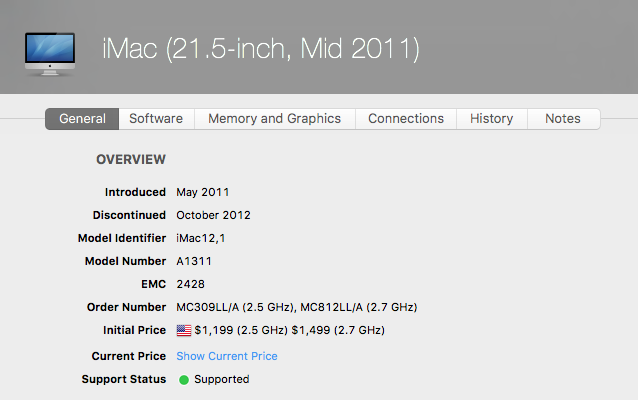Go to the Connections tab
The height and width of the screenshot is (400, 638).
[406, 119]
